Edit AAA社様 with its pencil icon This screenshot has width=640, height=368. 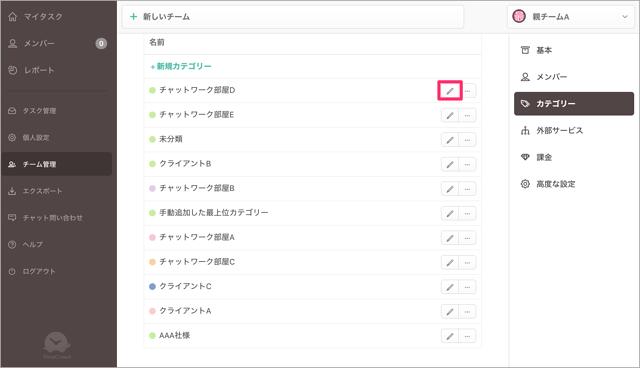(x=450, y=336)
